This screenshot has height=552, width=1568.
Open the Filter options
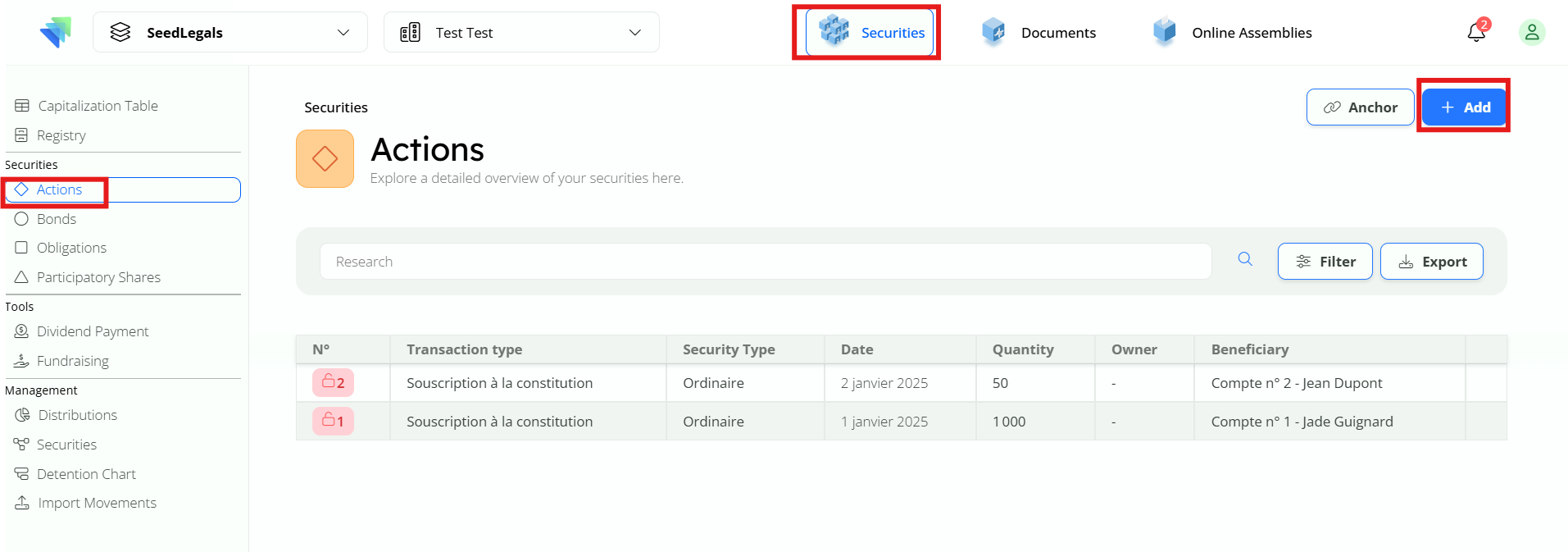1325,262
